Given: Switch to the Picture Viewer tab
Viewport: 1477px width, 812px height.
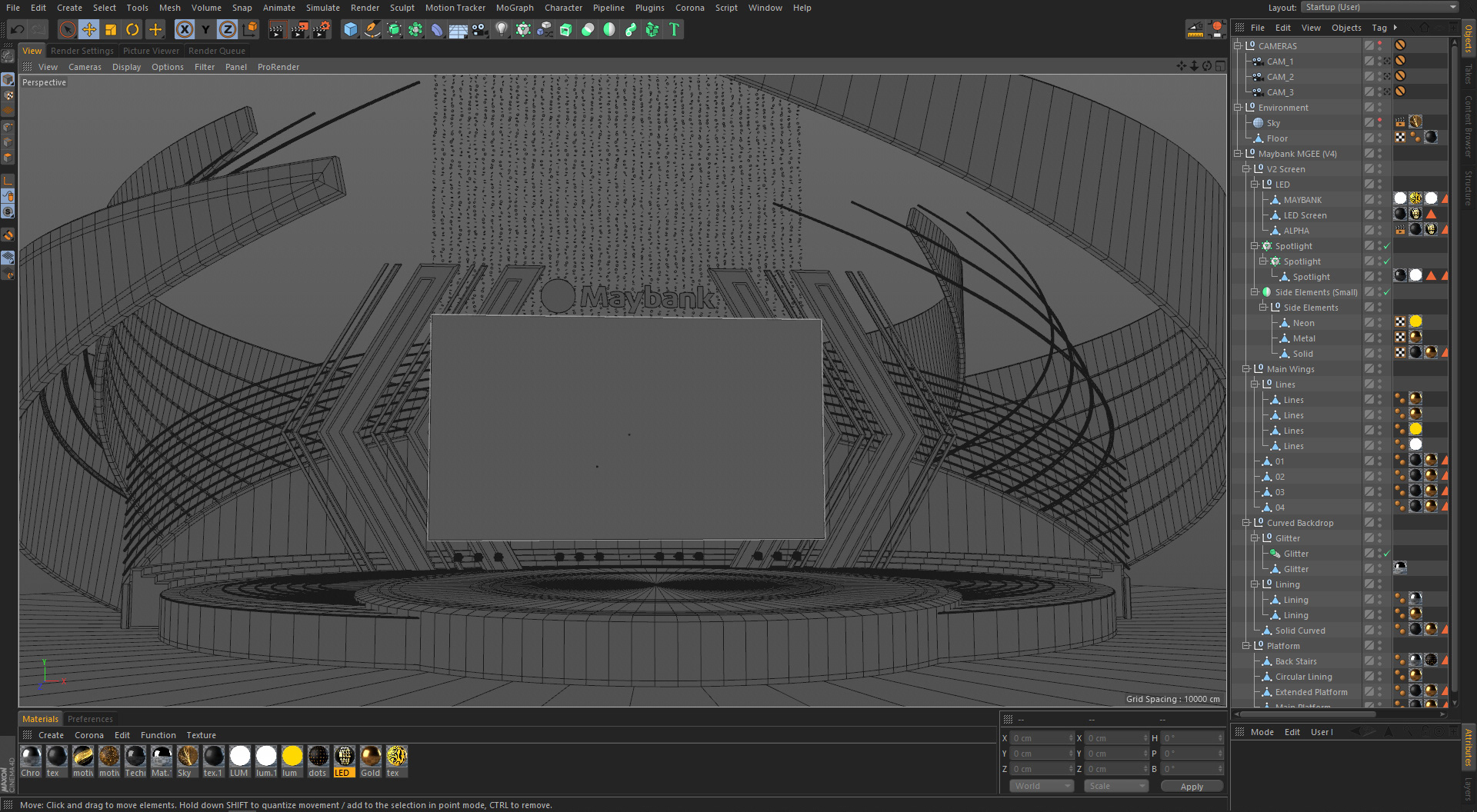Looking at the screenshot, I should tap(151, 51).
